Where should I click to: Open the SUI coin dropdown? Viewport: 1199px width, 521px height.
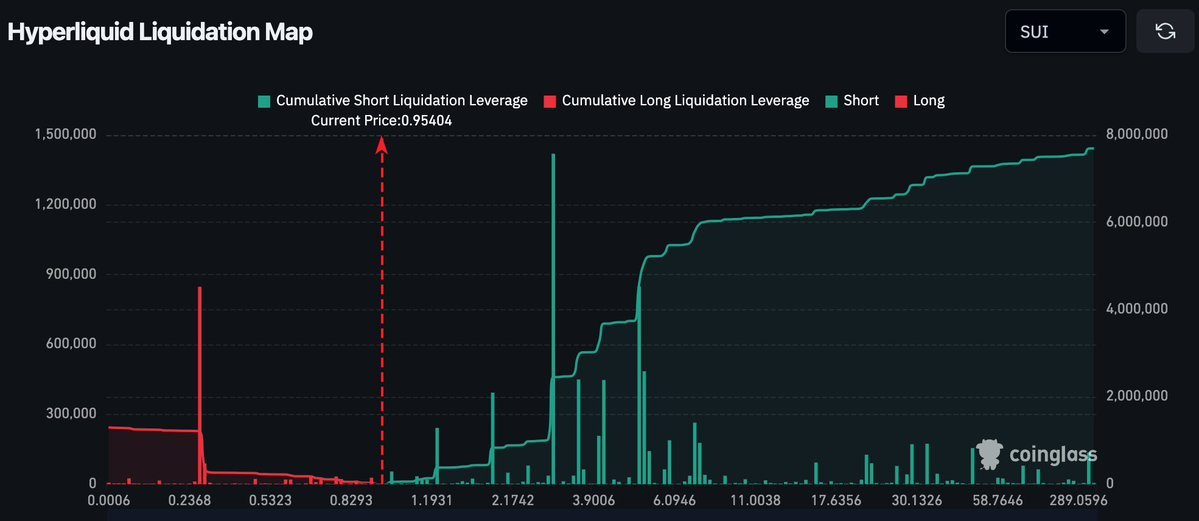click(1065, 31)
